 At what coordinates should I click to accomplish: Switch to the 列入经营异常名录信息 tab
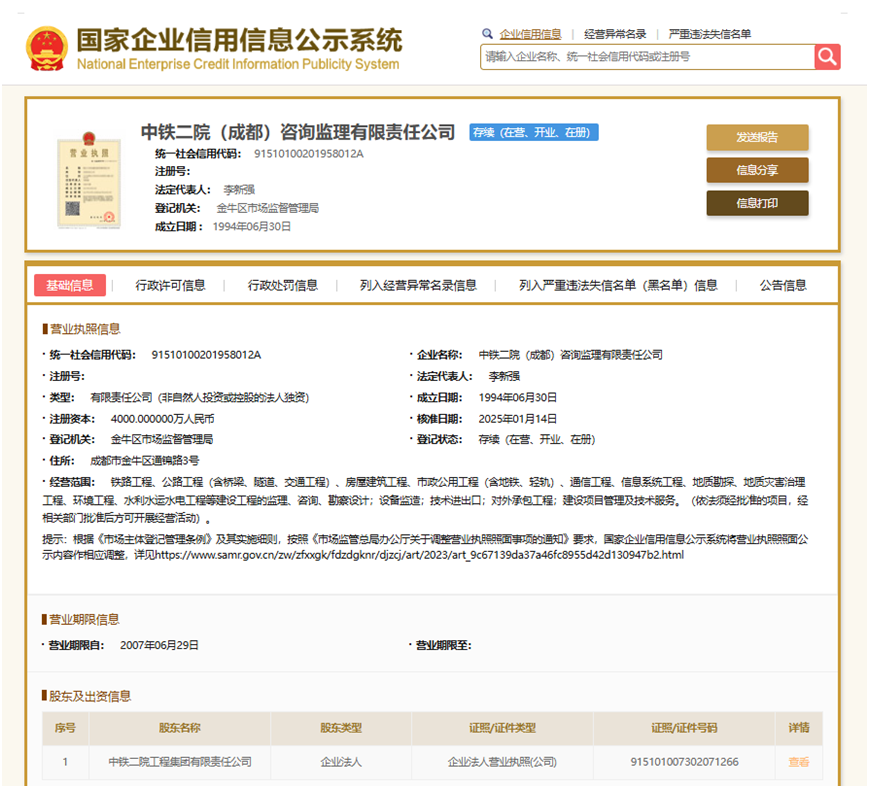tap(418, 285)
